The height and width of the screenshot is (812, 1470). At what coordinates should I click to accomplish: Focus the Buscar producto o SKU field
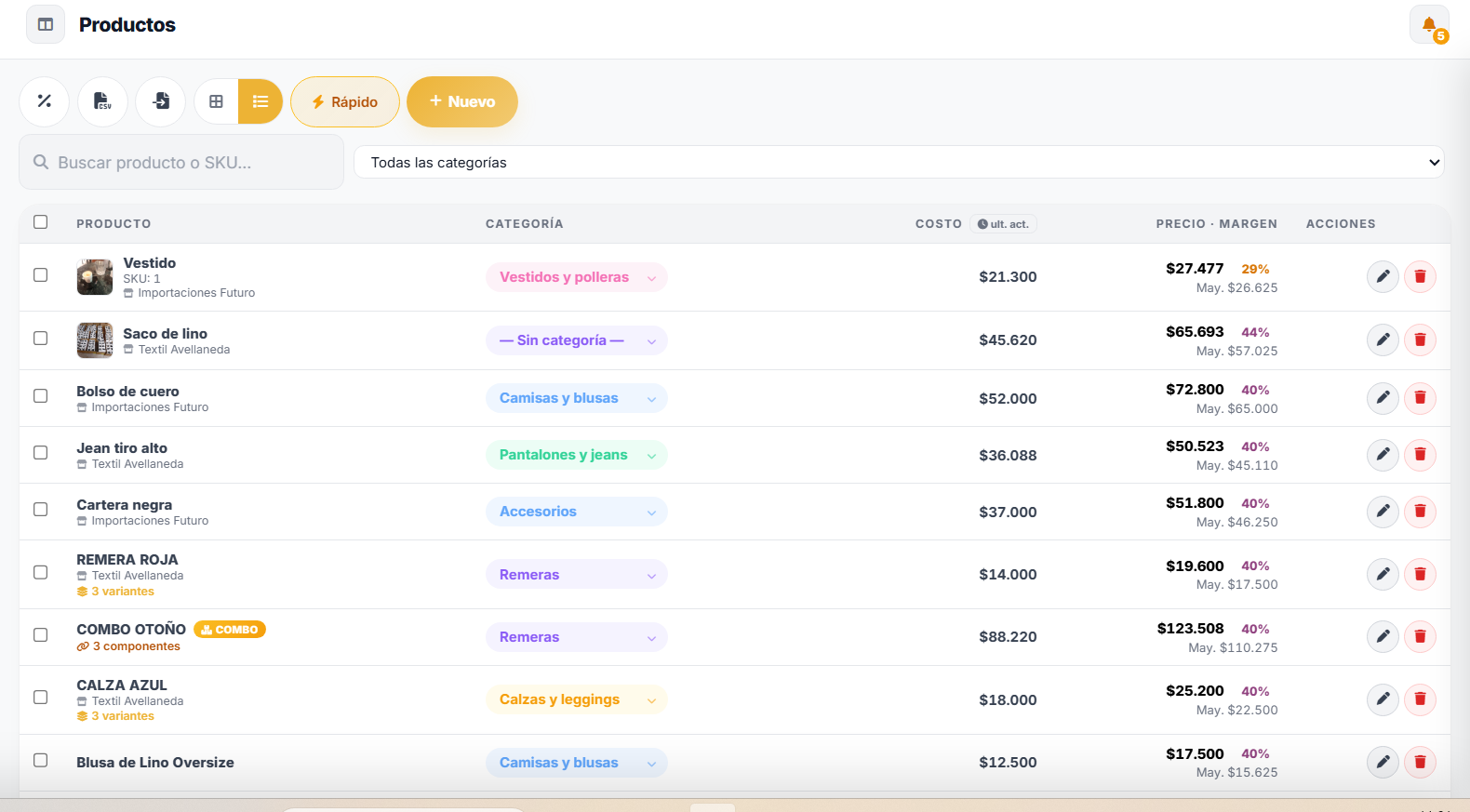point(181,162)
